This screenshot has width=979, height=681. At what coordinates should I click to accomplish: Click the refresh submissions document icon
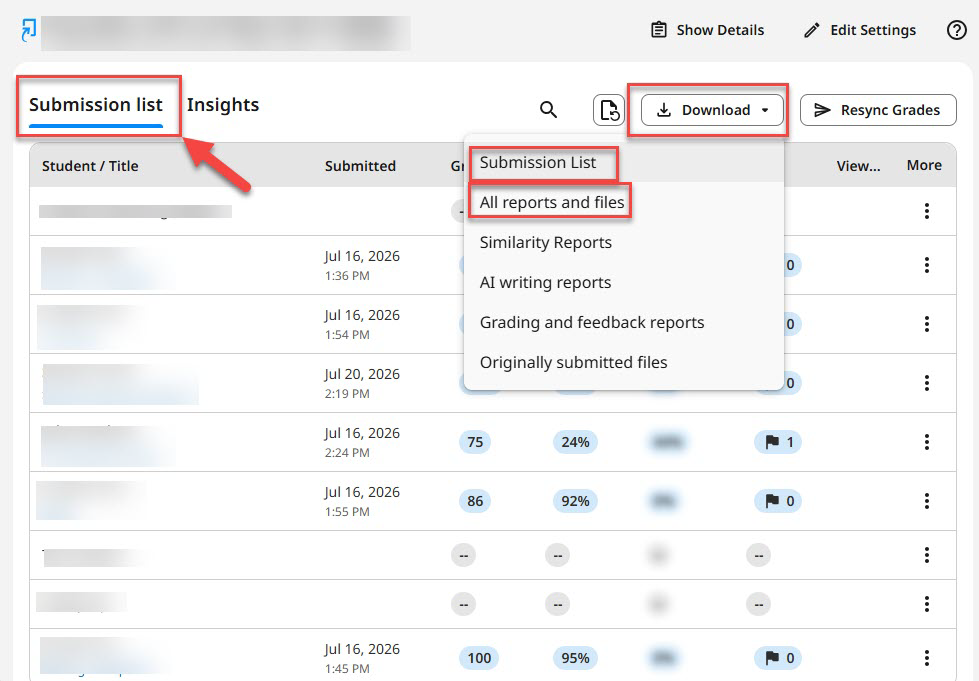[x=609, y=110]
